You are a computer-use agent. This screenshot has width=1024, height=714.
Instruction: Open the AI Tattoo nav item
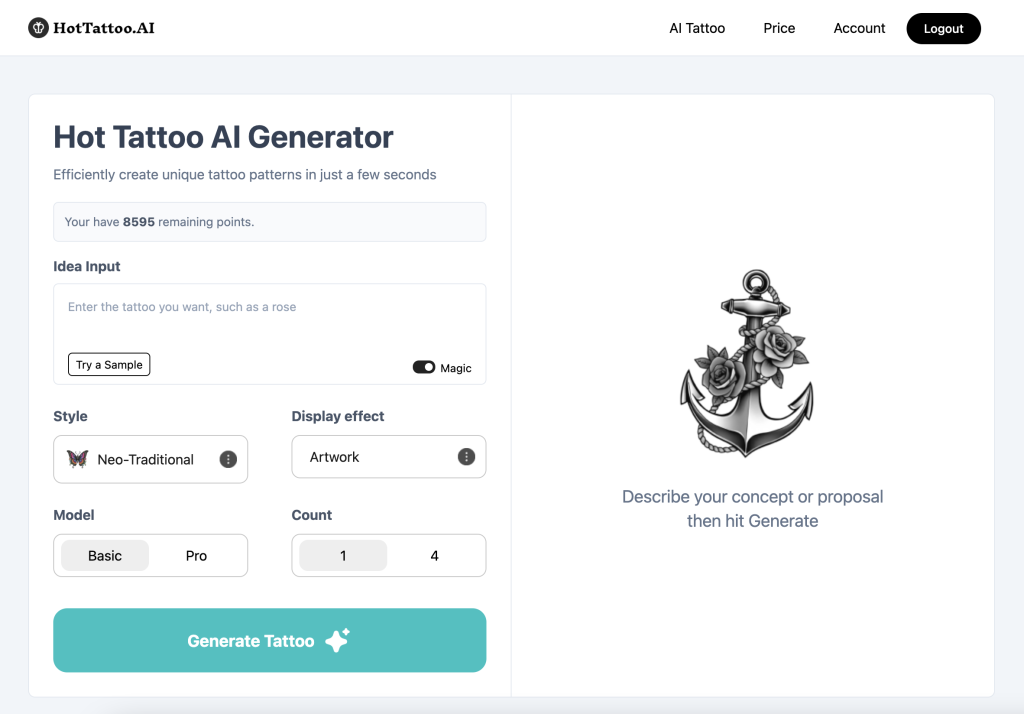(x=697, y=28)
